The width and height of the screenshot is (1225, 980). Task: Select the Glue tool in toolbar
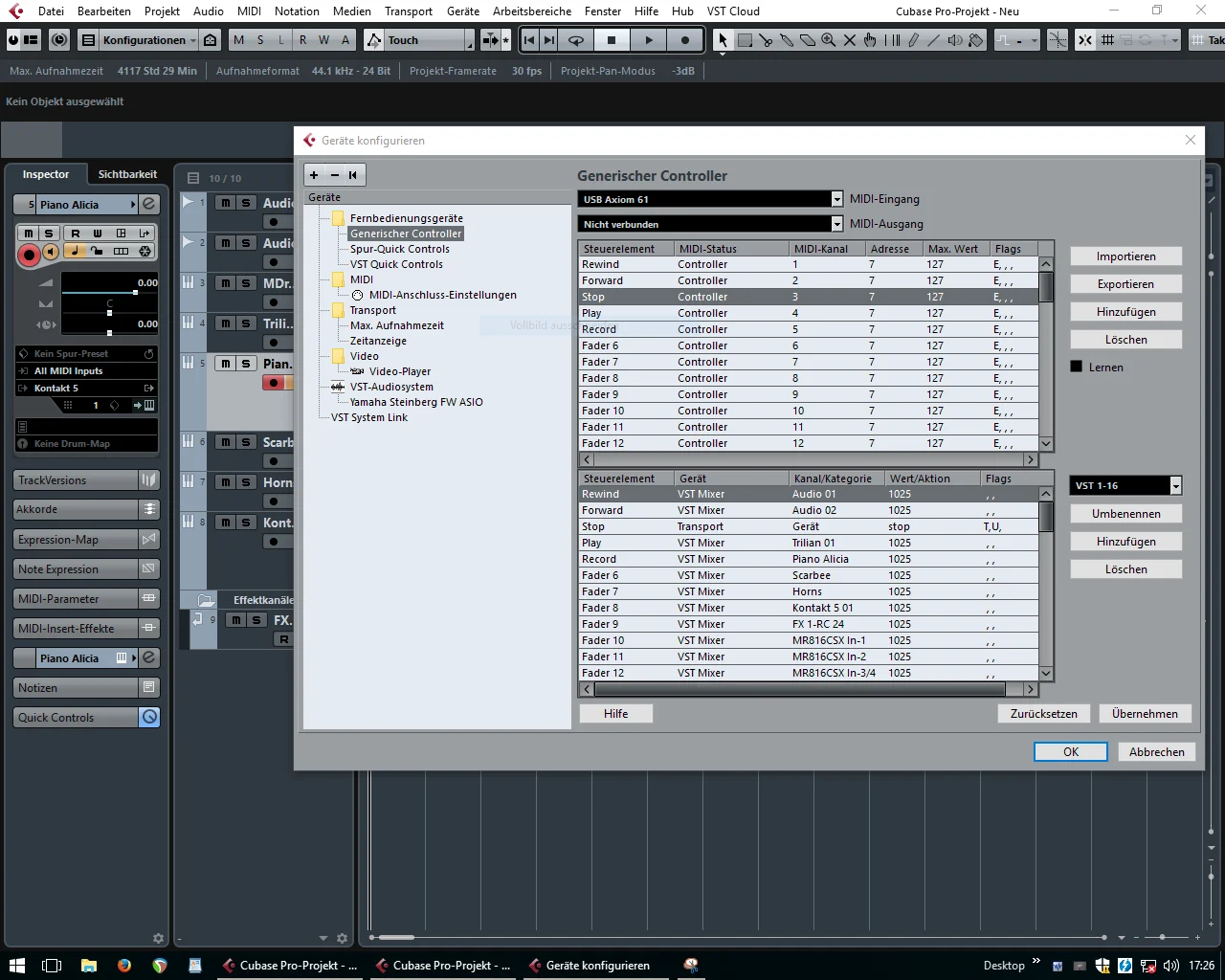pyautogui.click(x=787, y=40)
